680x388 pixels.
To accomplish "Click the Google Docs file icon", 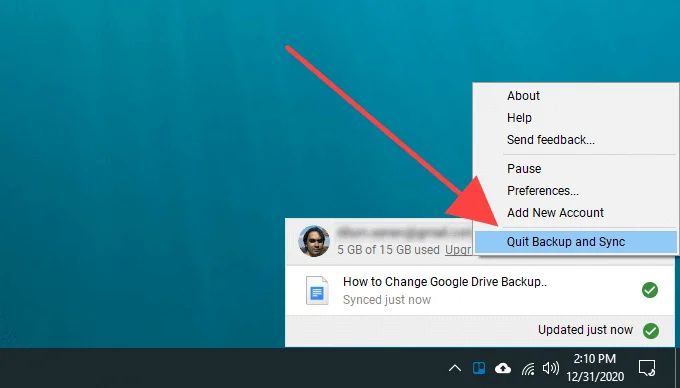I will [x=317, y=290].
